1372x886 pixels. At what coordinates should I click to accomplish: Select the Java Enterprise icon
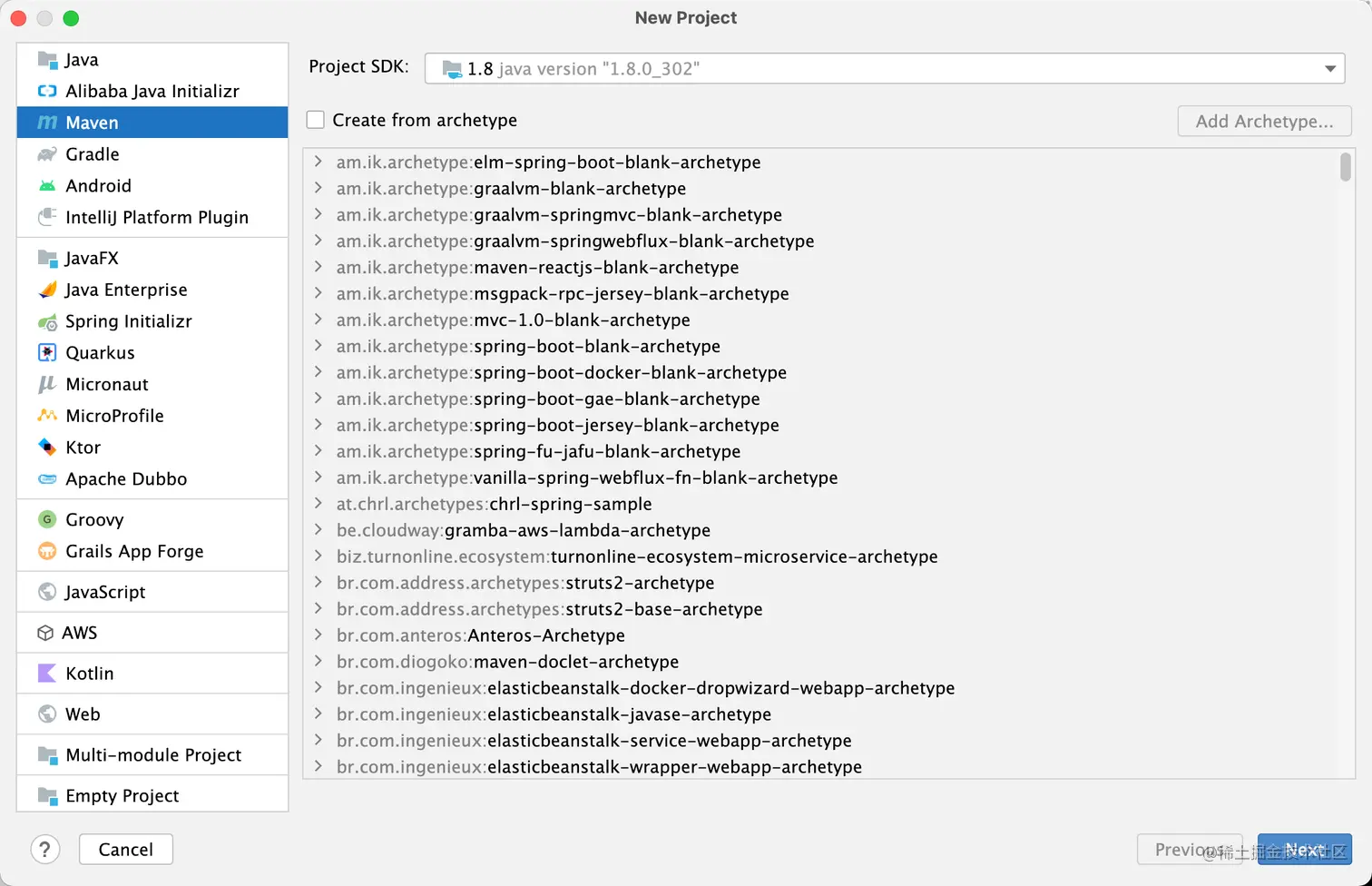click(x=47, y=290)
